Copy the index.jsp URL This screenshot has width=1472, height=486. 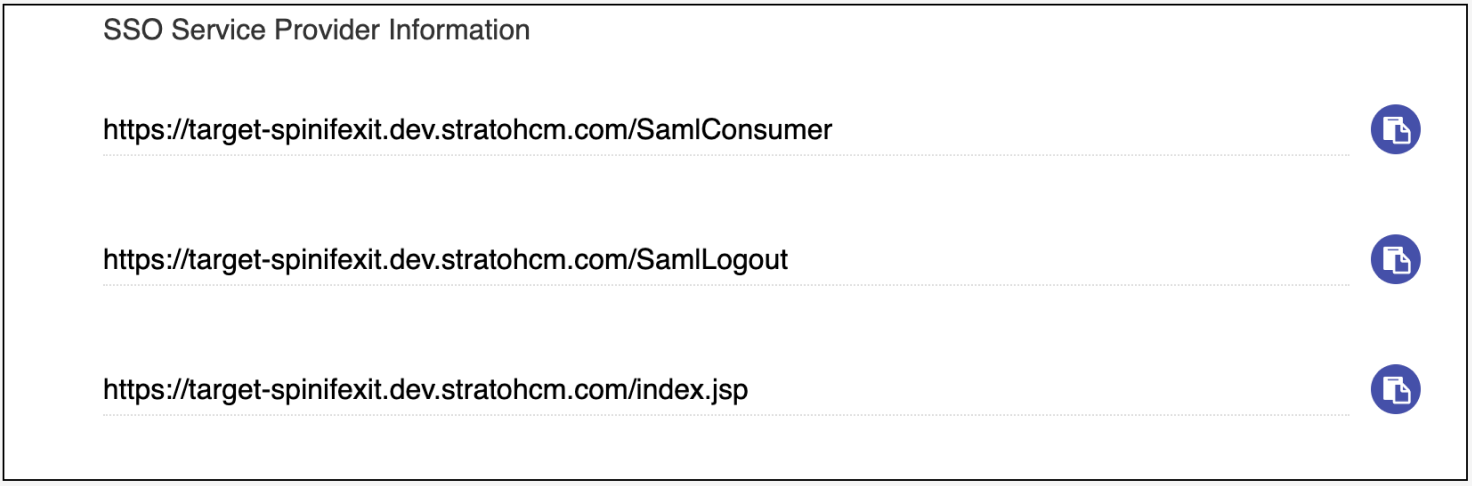pos(1395,389)
